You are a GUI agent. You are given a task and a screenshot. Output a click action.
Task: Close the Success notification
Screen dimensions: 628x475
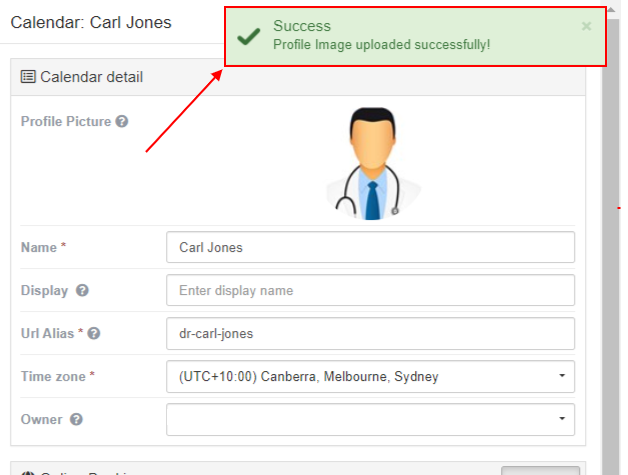pos(586,26)
